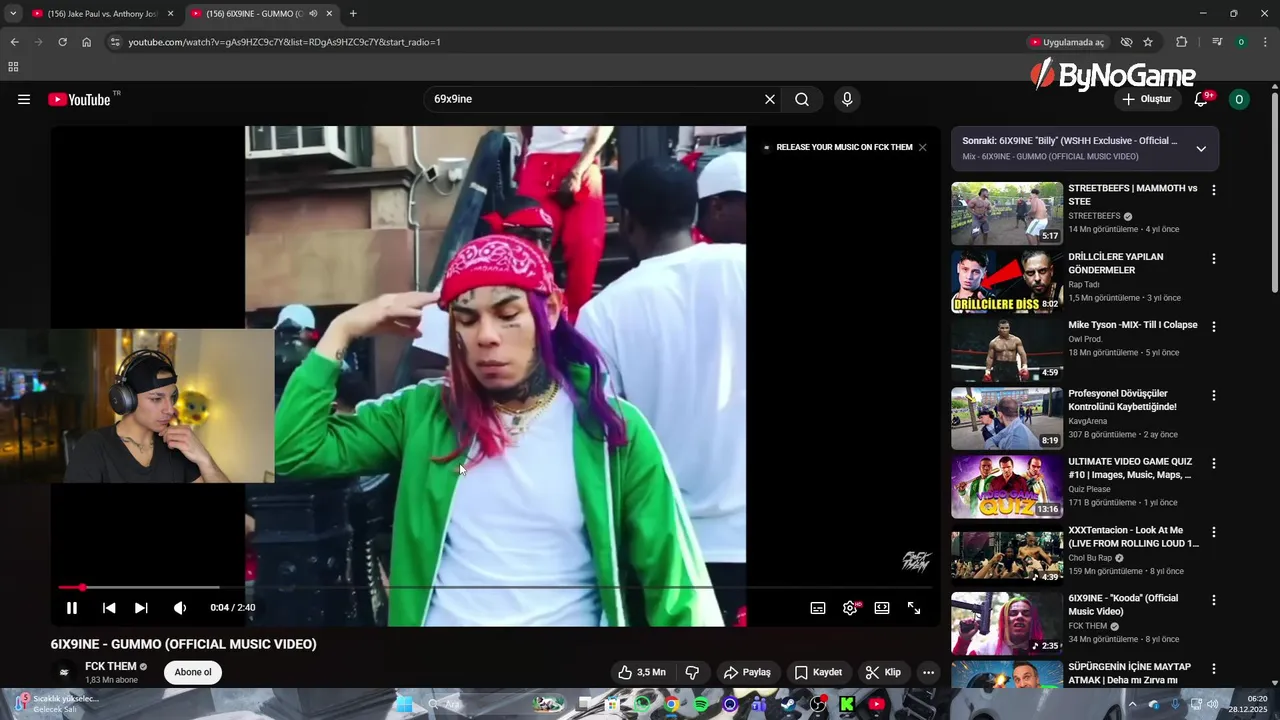
Task: Clear the 69x9ine search text
Action: 770,99
